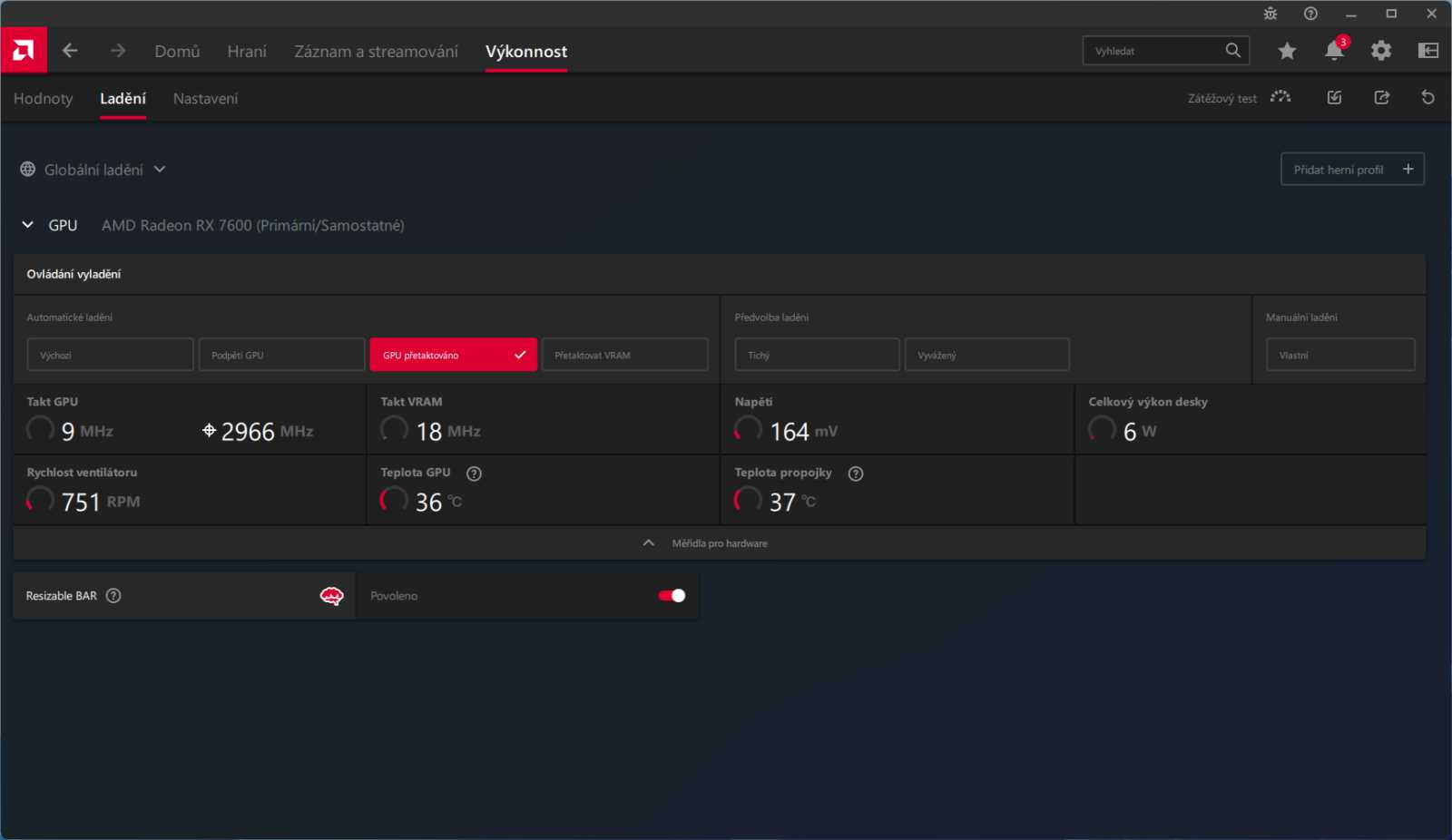Open notifications bell icon
The image size is (1452, 840).
click(x=1334, y=51)
